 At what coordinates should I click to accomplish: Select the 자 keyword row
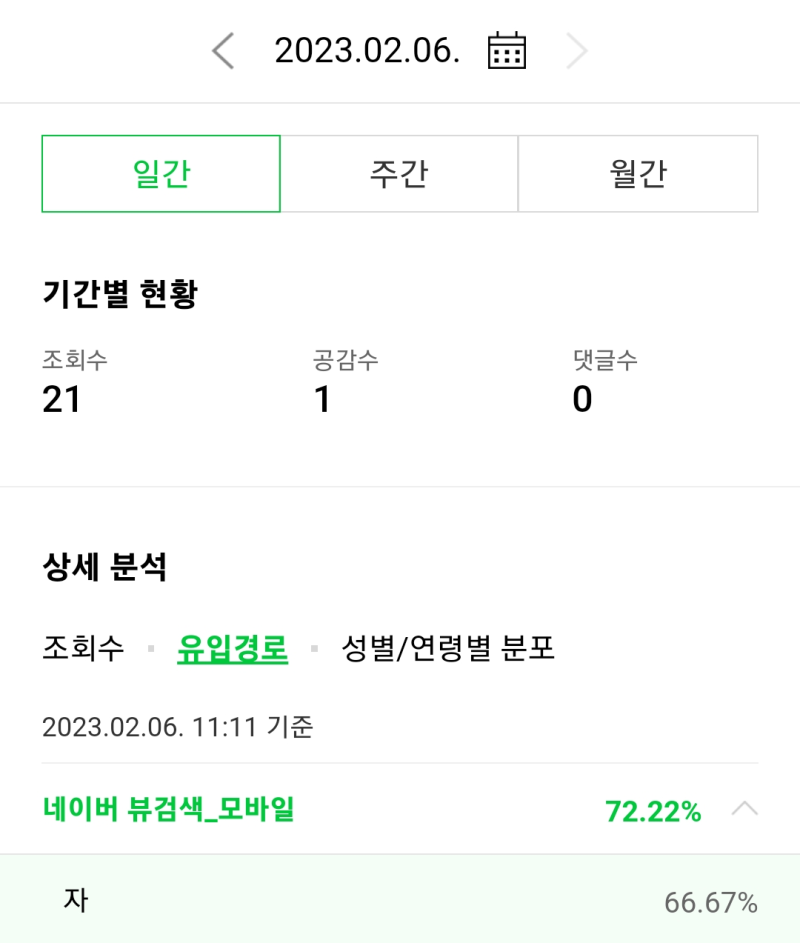(76, 900)
